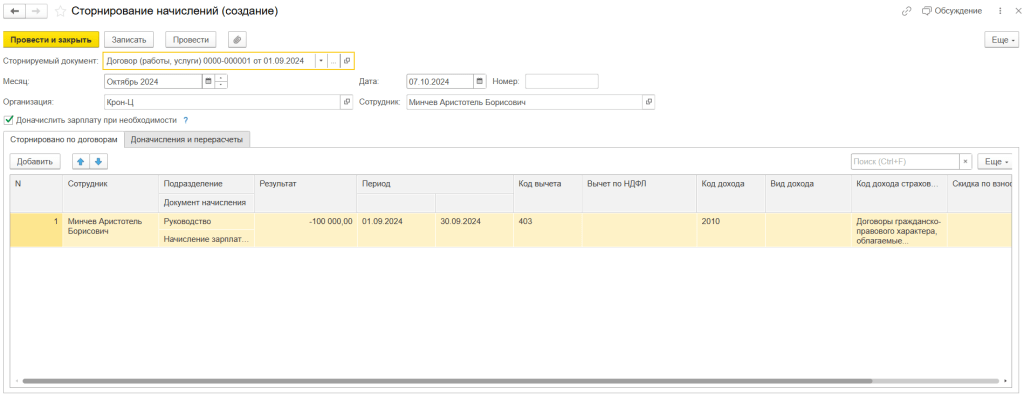Click the ellipsis select button for Сторнируемый документ
This screenshot has height=397, width=1024.
333,61
